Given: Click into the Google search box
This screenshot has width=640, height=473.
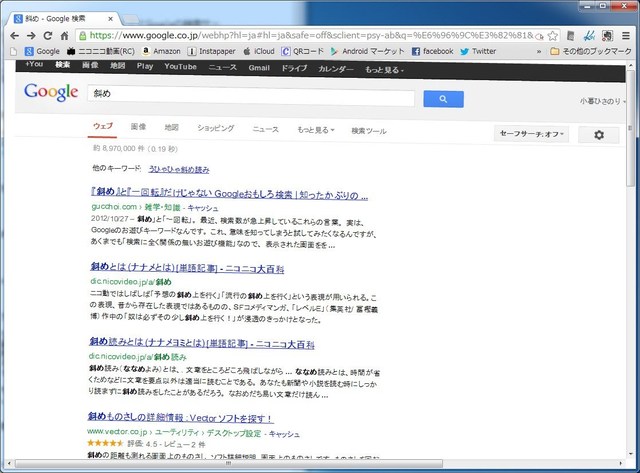Looking at the screenshot, I should 250,98.
